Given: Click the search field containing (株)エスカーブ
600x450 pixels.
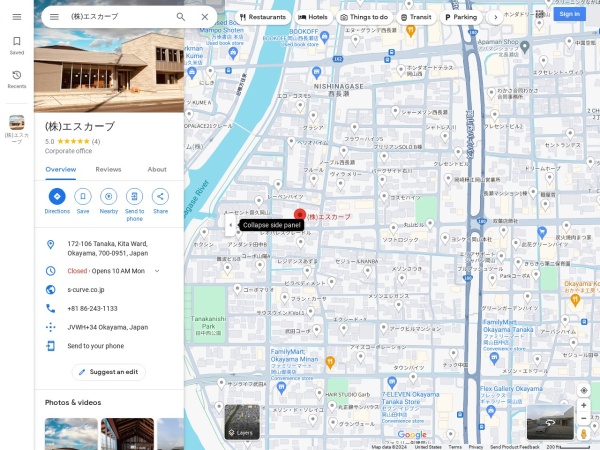Looking at the screenshot, I should pyautogui.click(x=119, y=17).
